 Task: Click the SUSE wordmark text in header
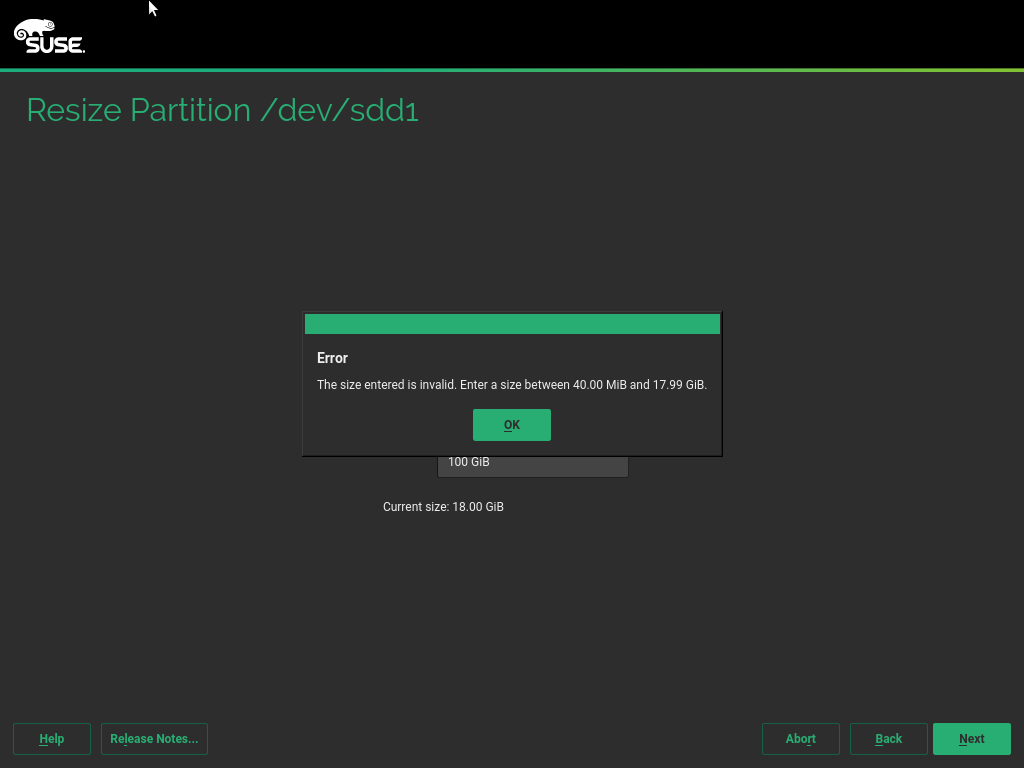pos(55,45)
